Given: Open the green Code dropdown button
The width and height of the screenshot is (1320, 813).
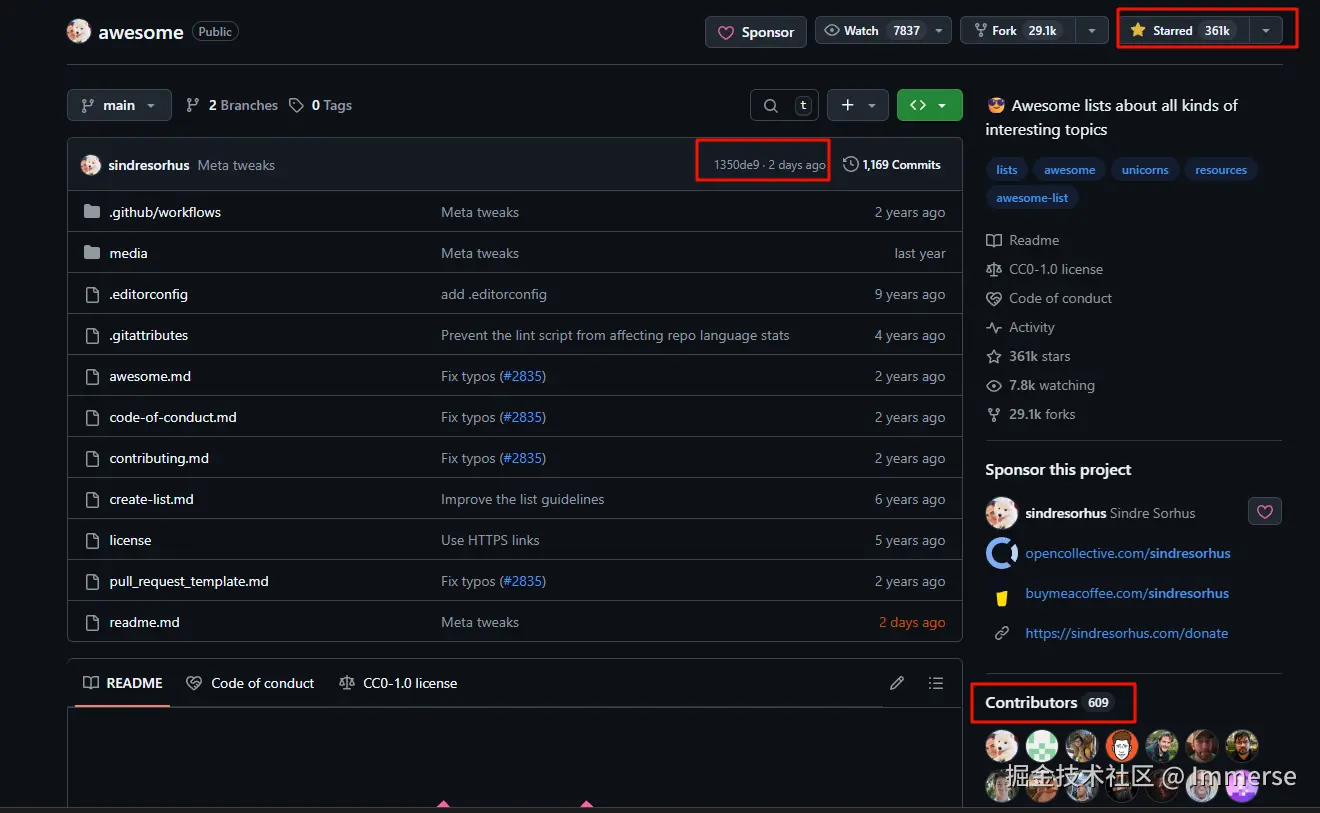Looking at the screenshot, I should [929, 105].
